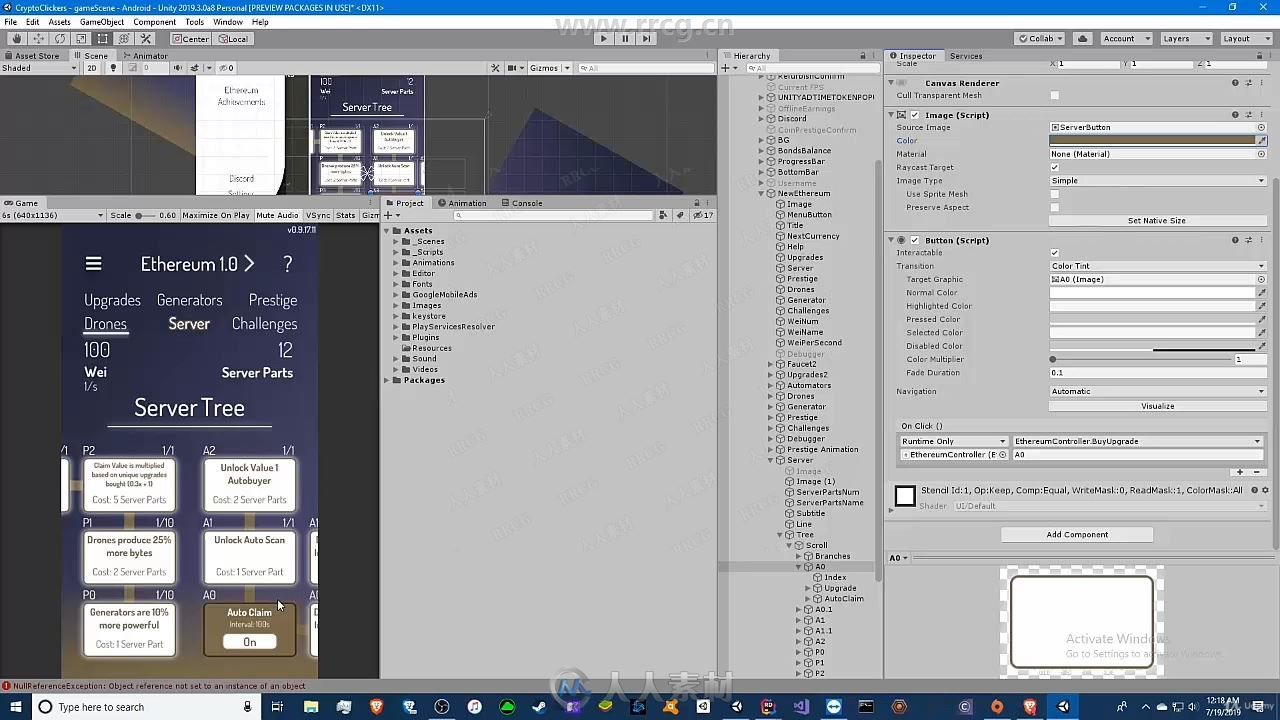This screenshot has width=1280, height=720.
Task: Open Image (Script) component help icon
Action: click(x=1235, y=115)
